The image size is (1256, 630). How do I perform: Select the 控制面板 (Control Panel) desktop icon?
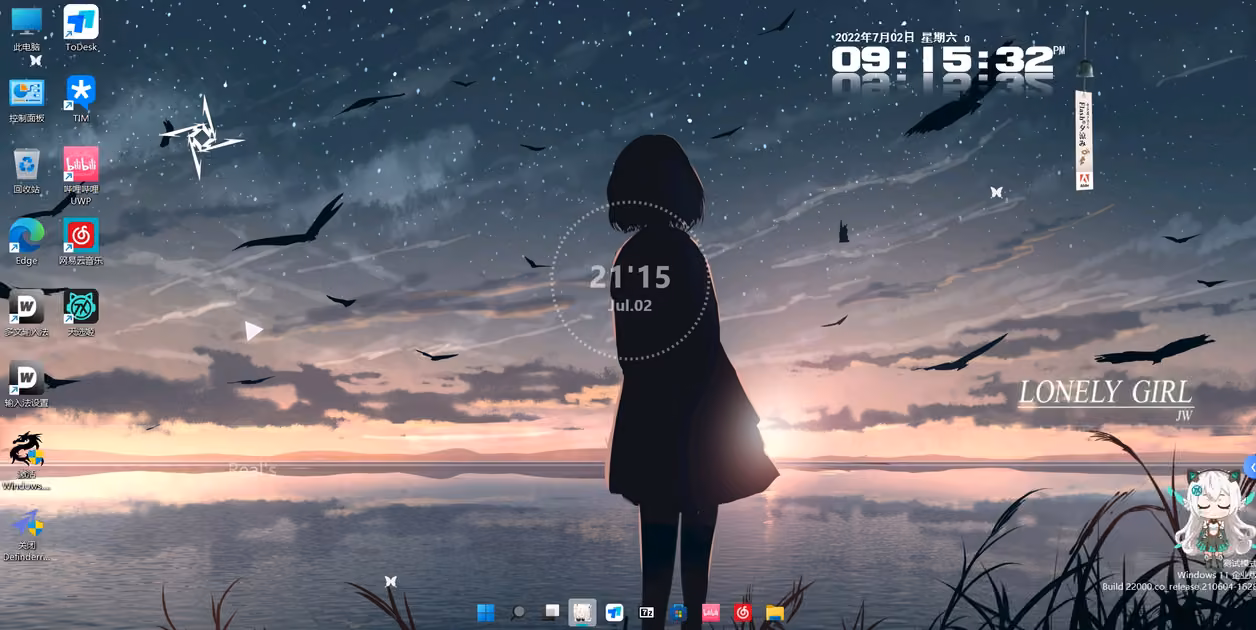pos(26,100)
